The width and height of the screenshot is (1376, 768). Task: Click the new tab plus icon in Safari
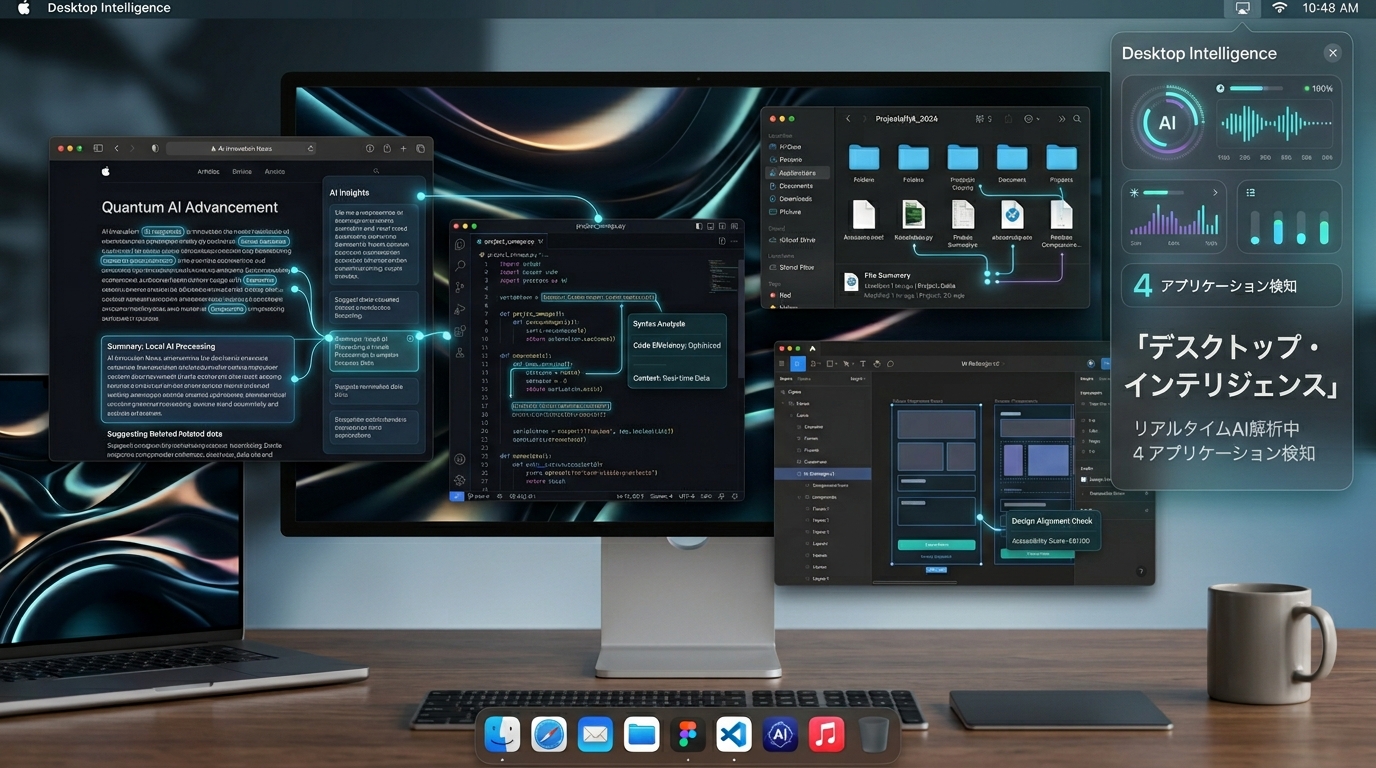click(404, 148)
